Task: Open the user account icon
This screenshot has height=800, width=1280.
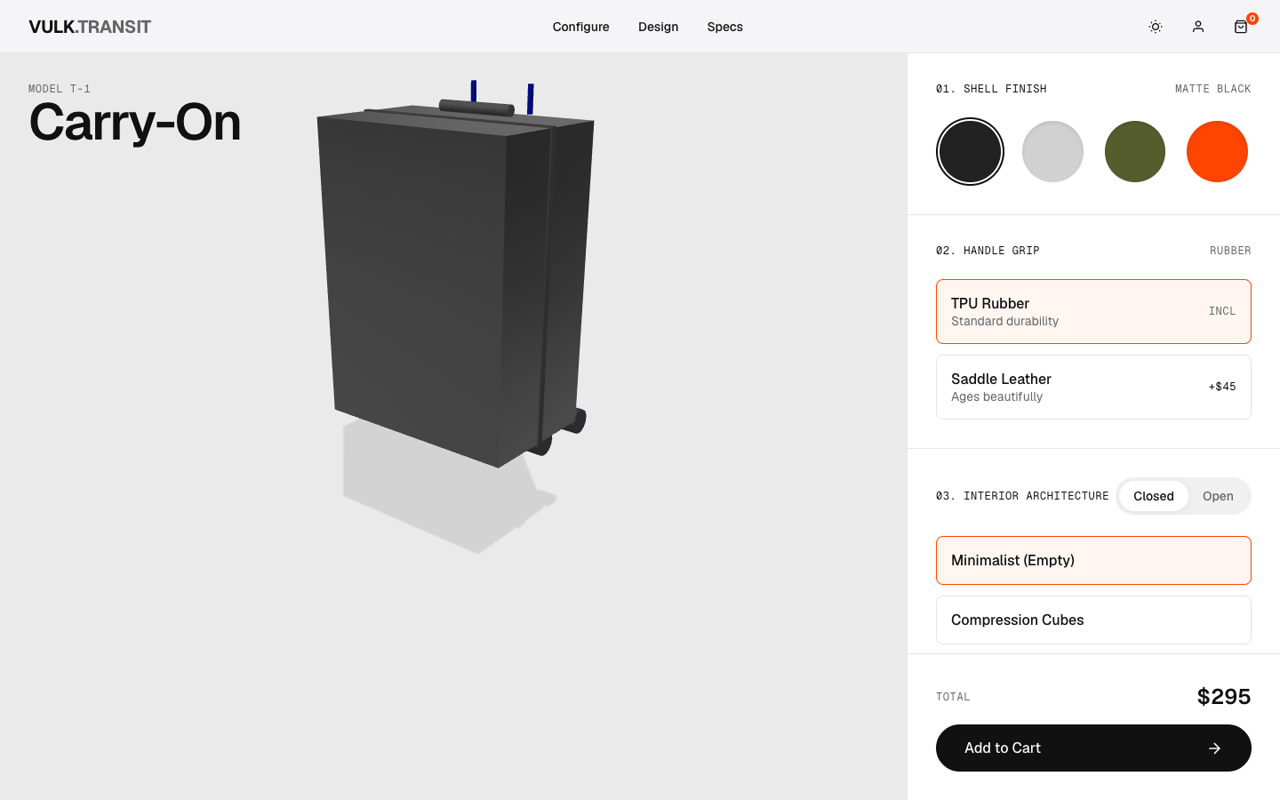Action: coord(1198,27)
